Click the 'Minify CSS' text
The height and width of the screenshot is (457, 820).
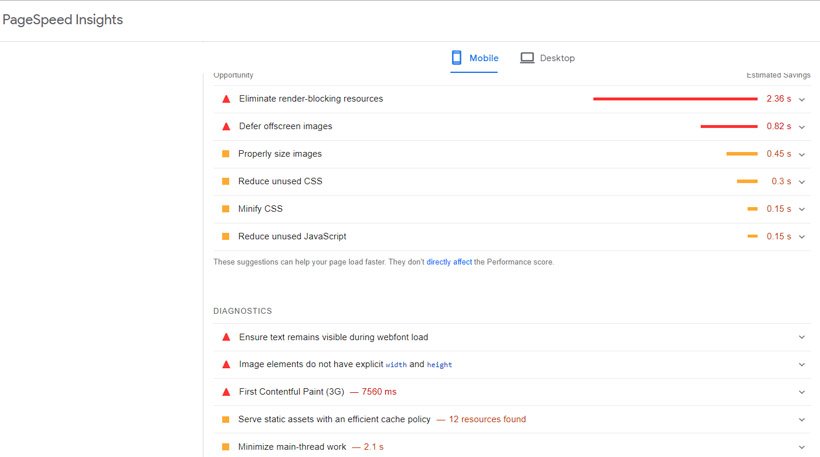pos(260,209)
